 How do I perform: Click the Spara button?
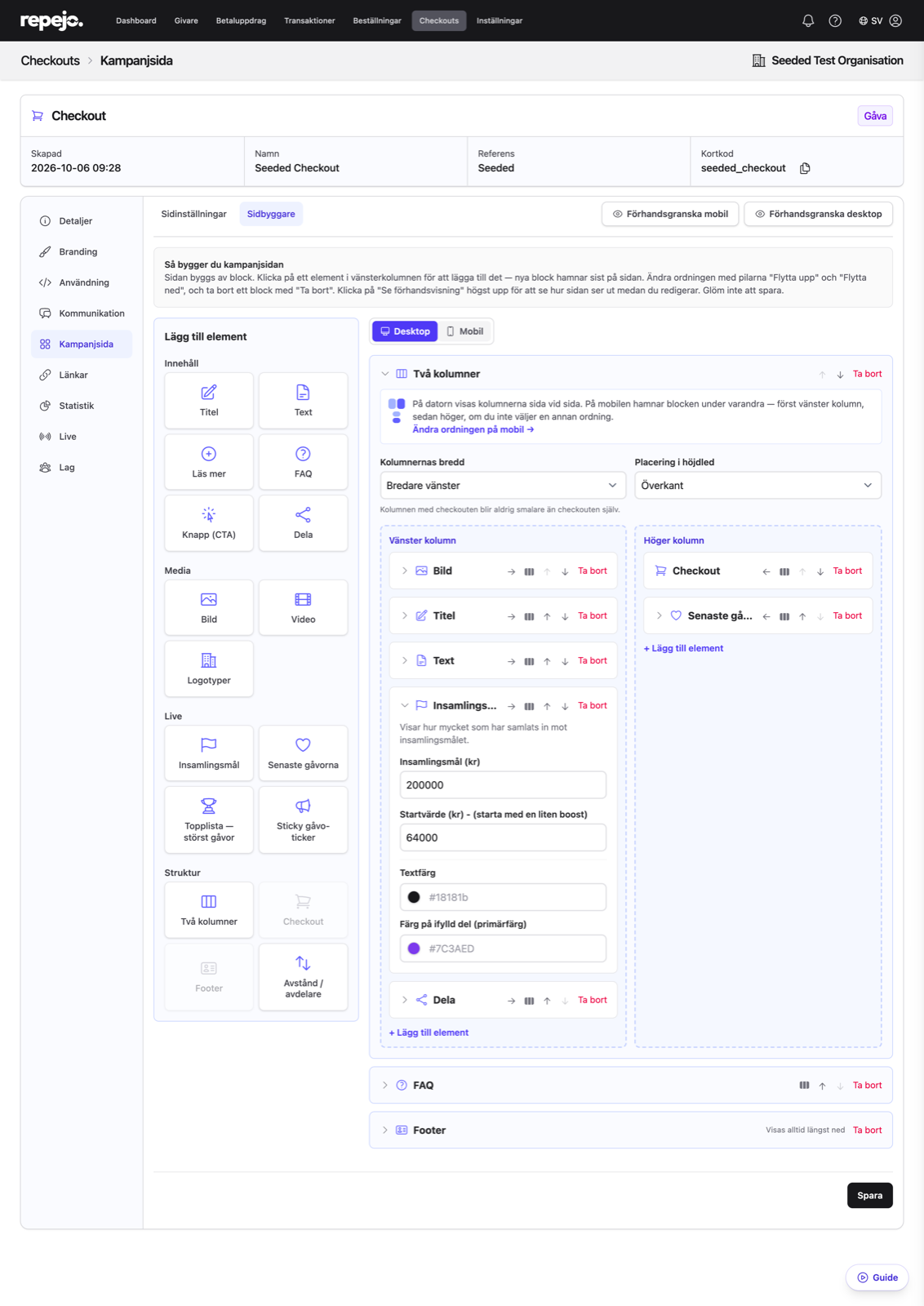[x=869, y=1196]
